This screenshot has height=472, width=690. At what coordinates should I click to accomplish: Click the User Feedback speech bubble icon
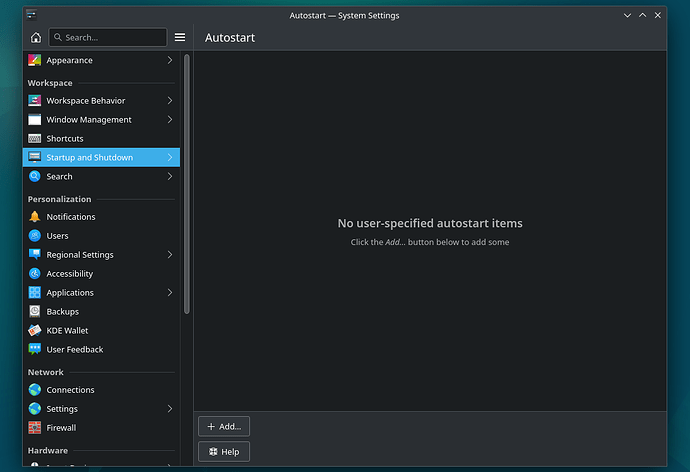[34, 349]
